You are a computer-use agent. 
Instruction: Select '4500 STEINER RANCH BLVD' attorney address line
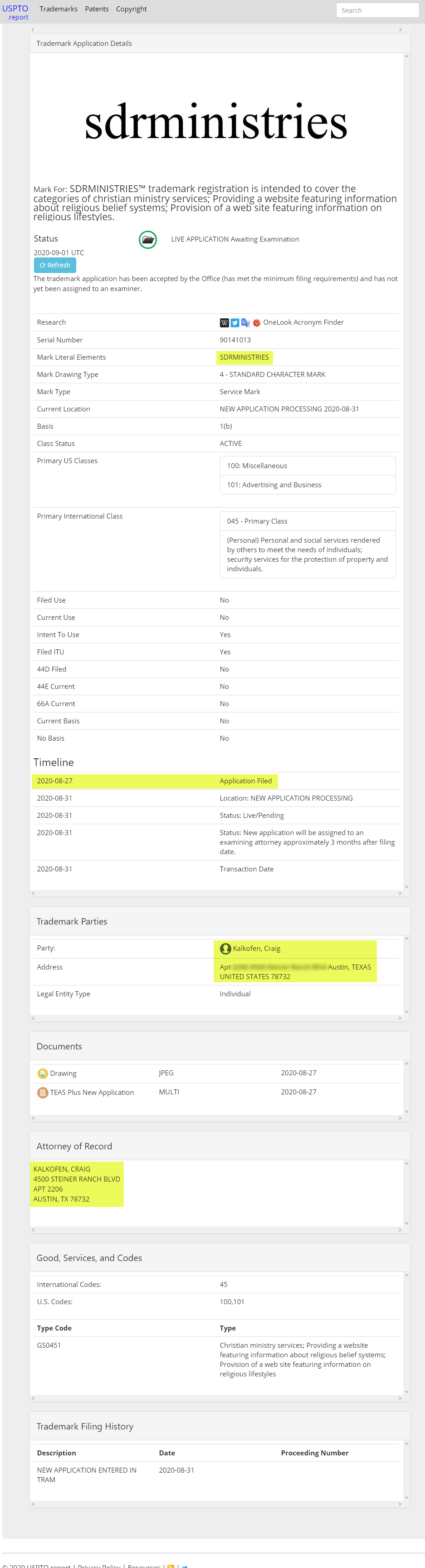click(x=77, y=1179)
